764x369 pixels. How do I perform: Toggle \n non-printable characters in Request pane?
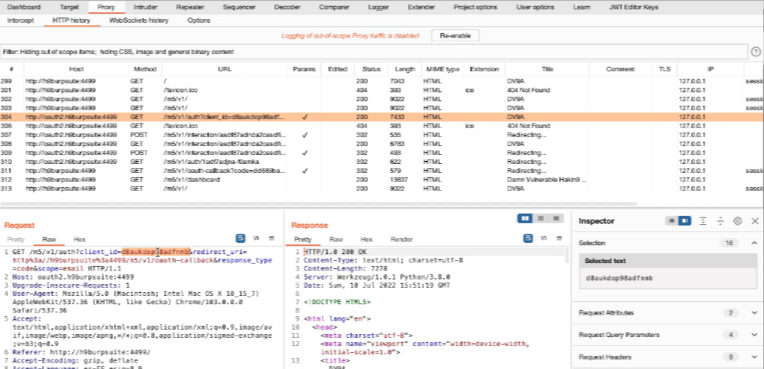point(256,238)
